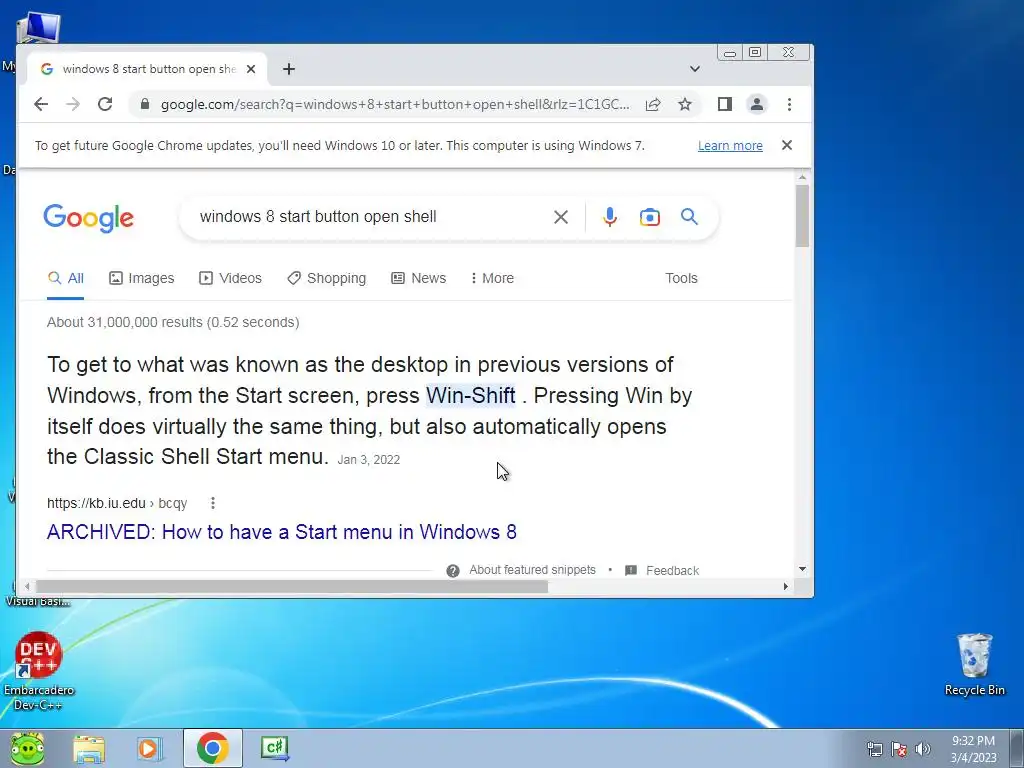Dismiss the Chrome updates notification bar
Screen dimensions: 1024x768
coord(787,145)
